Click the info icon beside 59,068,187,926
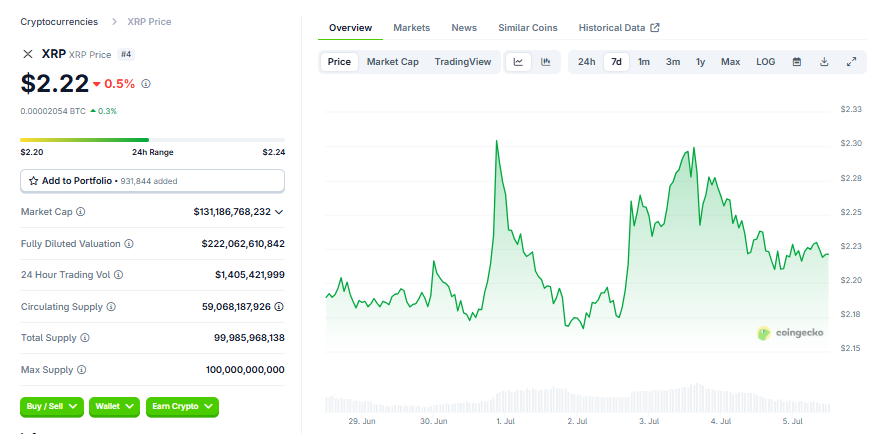 tap(279, 307)
